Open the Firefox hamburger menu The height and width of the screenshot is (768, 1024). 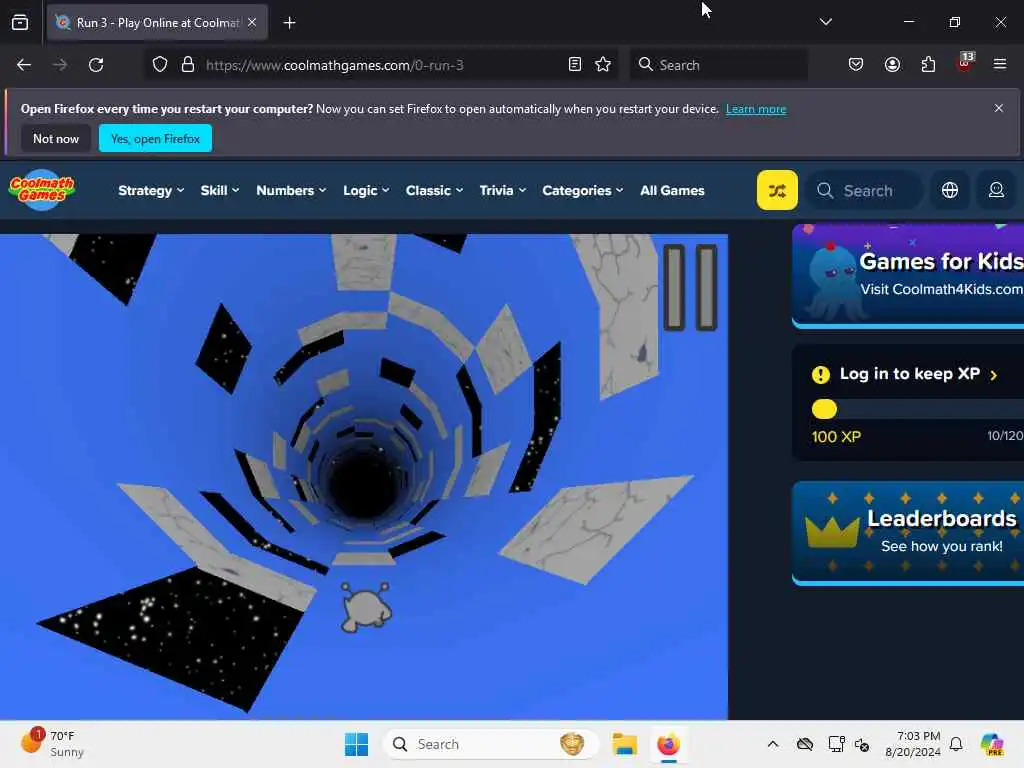[1000, 64]
